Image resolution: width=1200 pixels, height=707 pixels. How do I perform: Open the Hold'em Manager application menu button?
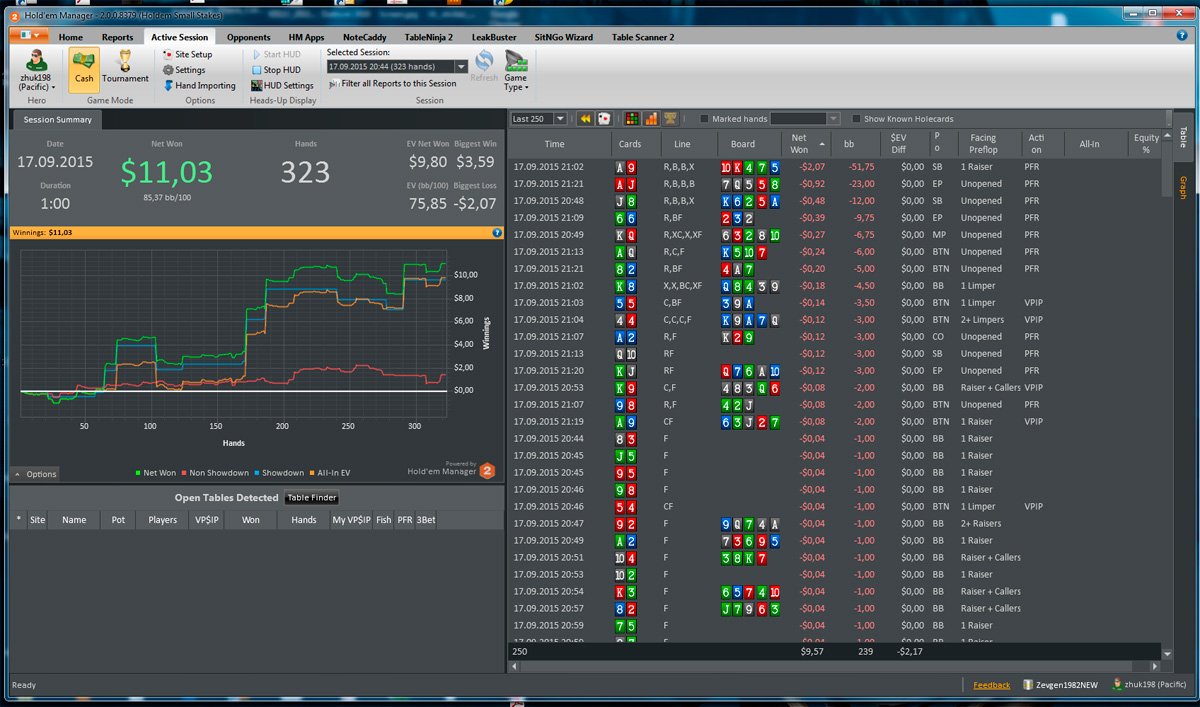point(29,36)
